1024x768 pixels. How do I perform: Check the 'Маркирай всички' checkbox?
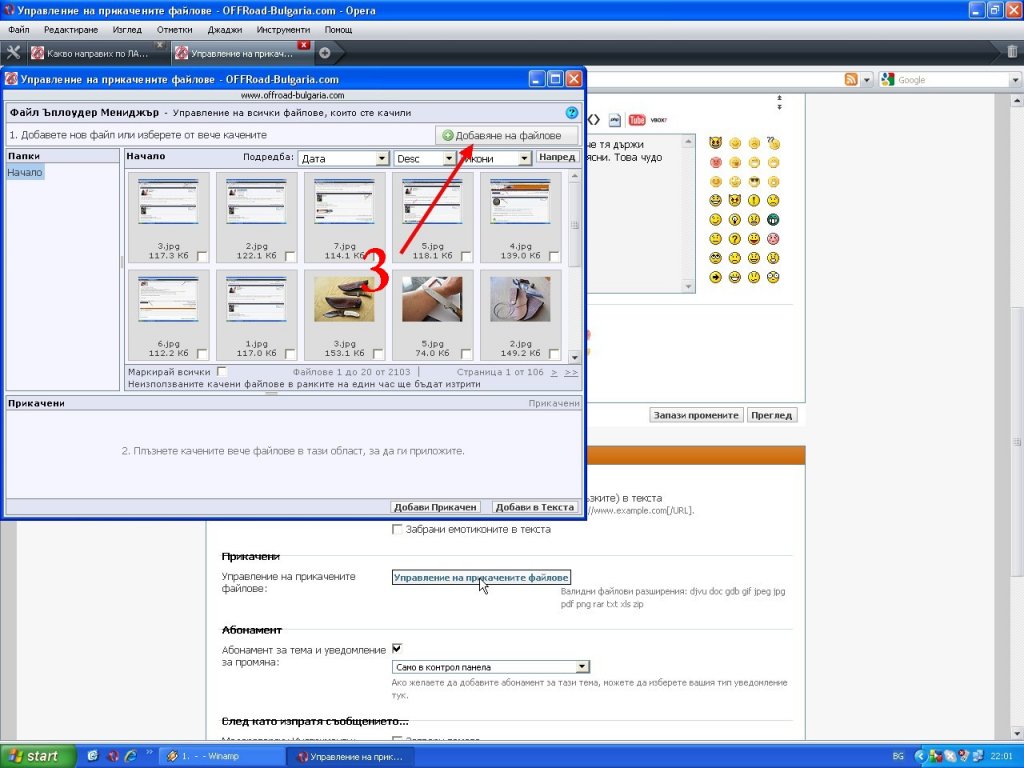point(222,372)
